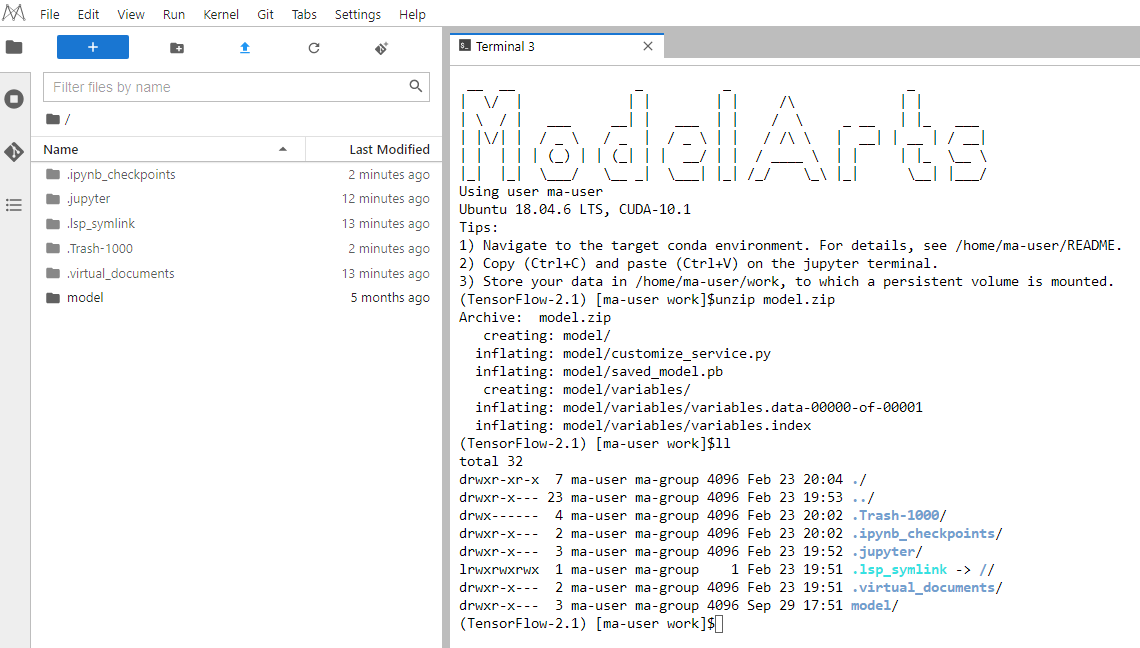Click '.Trash-1000/' entry in terminal listing
The width and height of the screenshot is (1140, 648).
tap(899, 516)
